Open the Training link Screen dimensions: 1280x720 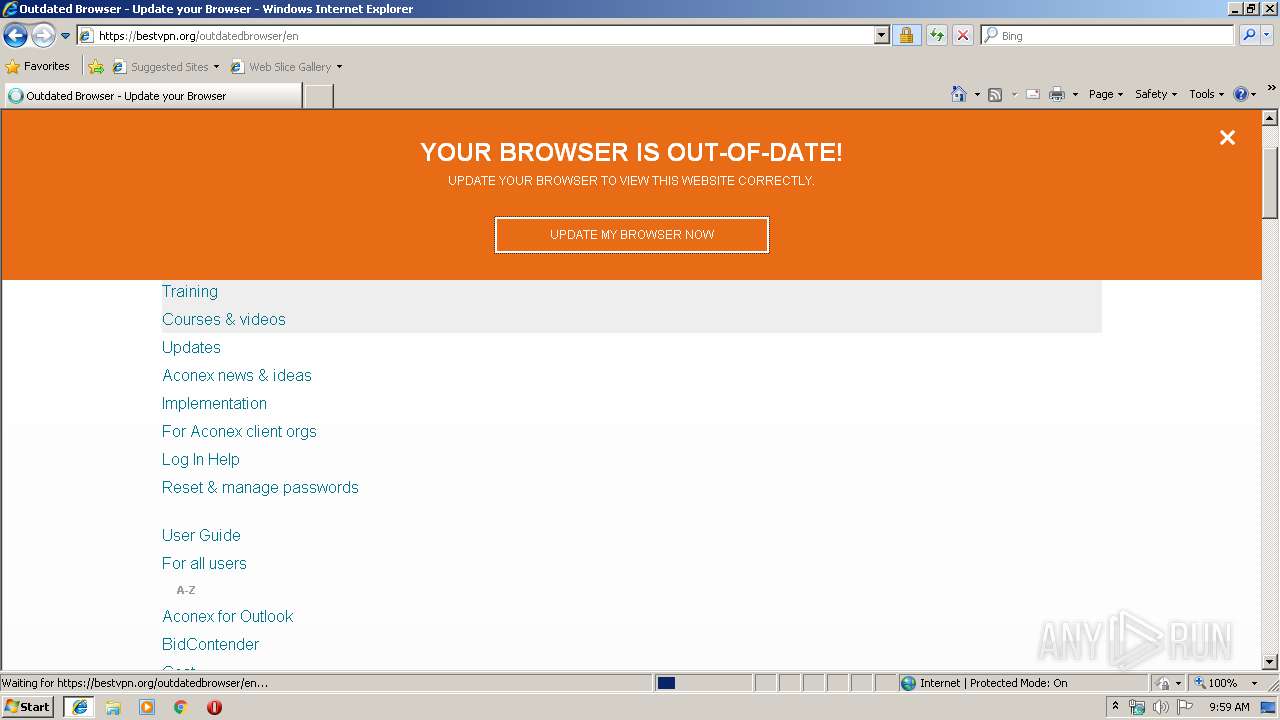[x=190, y=291]
